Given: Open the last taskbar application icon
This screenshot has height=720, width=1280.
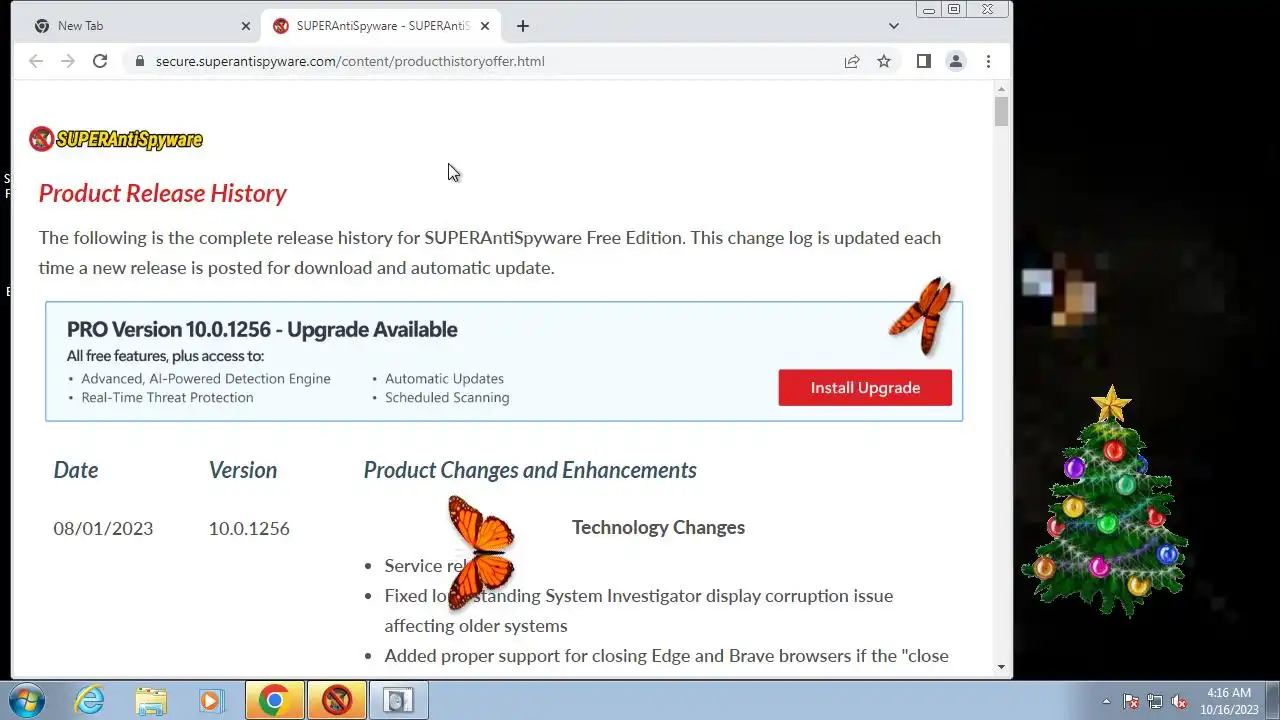Looking at the screenshot, I should coord(399,700).
